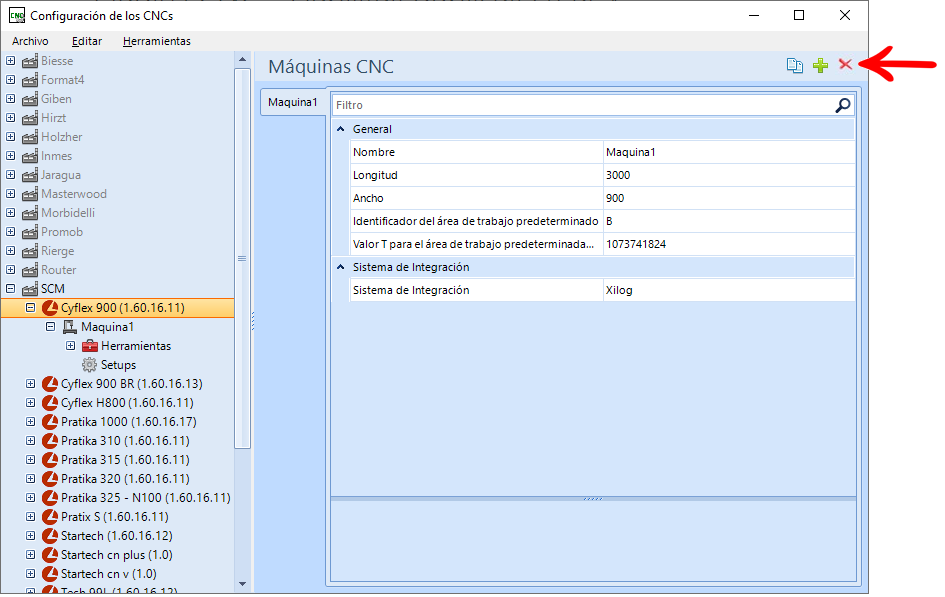Select Pratika 310 (1.60.16.11) in tree
This screenshot has width=945, height=597.
coord(125,441)
